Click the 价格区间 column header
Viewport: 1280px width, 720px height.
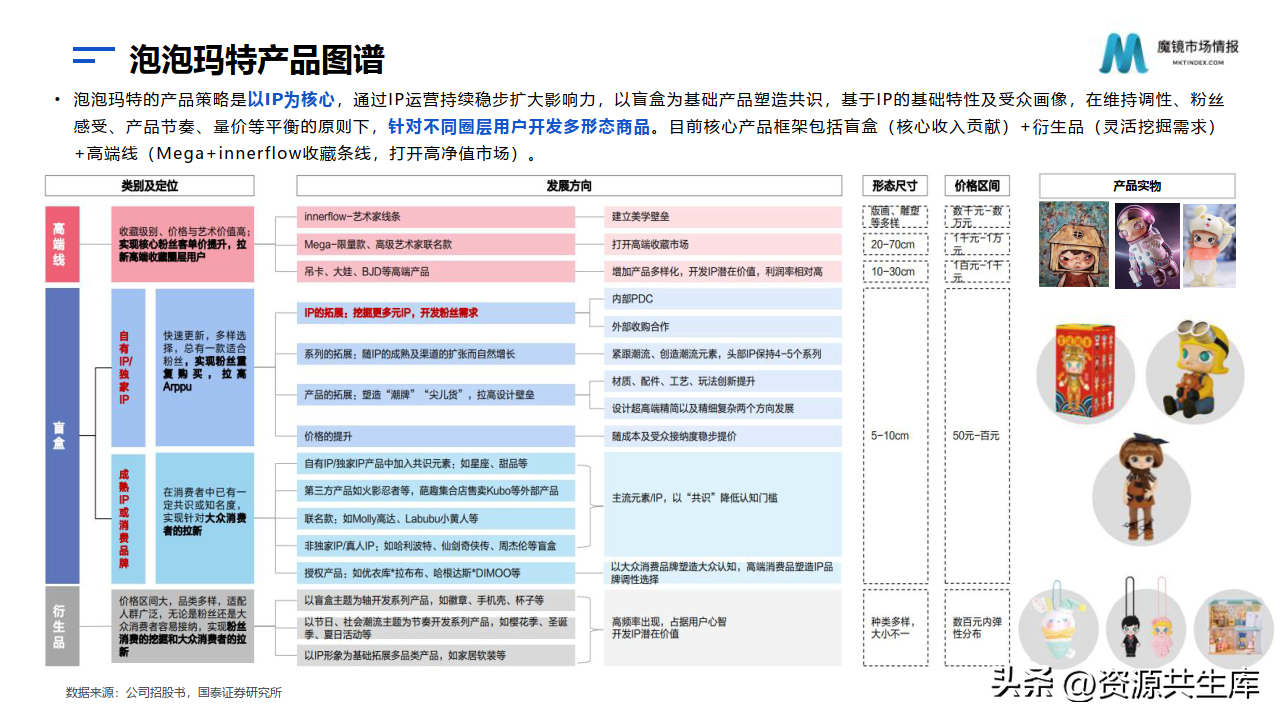(x=977, y=186)
